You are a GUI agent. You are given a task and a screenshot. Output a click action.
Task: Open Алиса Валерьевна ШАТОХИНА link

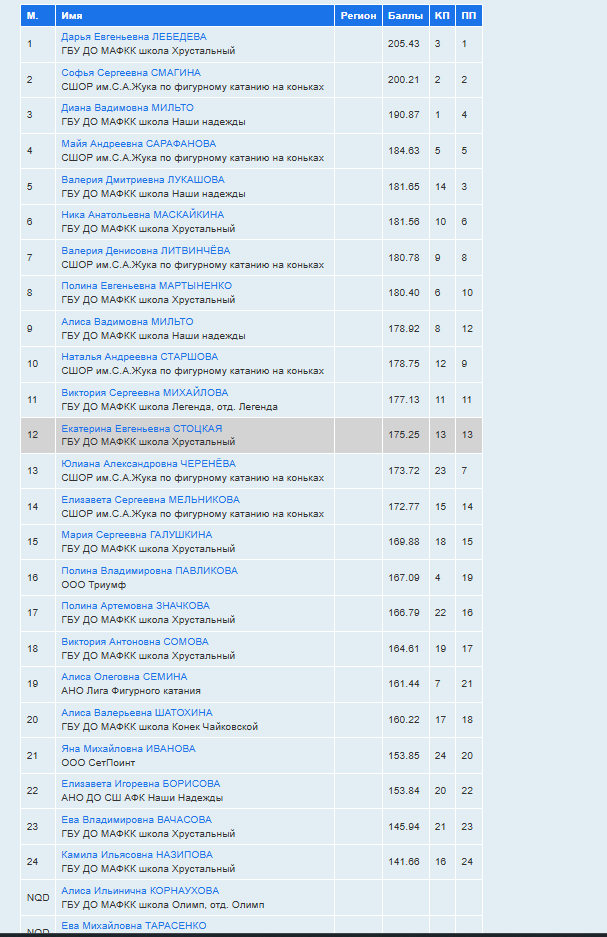(x=137, y=714)
